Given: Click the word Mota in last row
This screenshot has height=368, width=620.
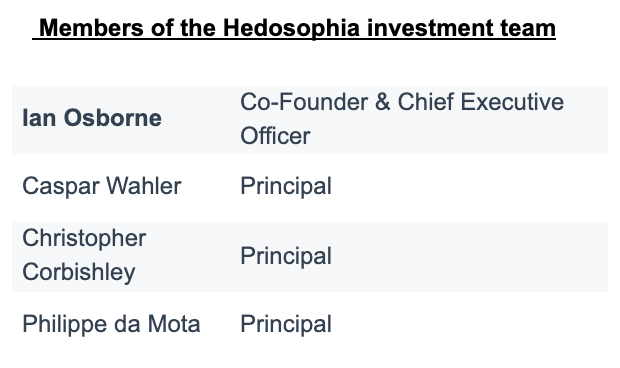Looking at the screenshot, I should pos(174,324).
